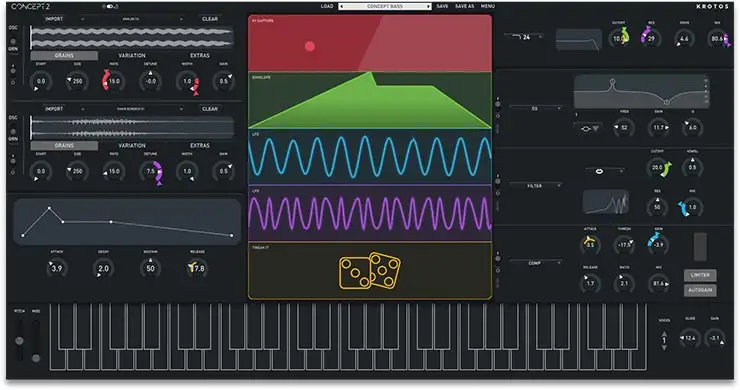
Task: Switch to first oscillator's VARIATION tab
Action: [132, 56]
